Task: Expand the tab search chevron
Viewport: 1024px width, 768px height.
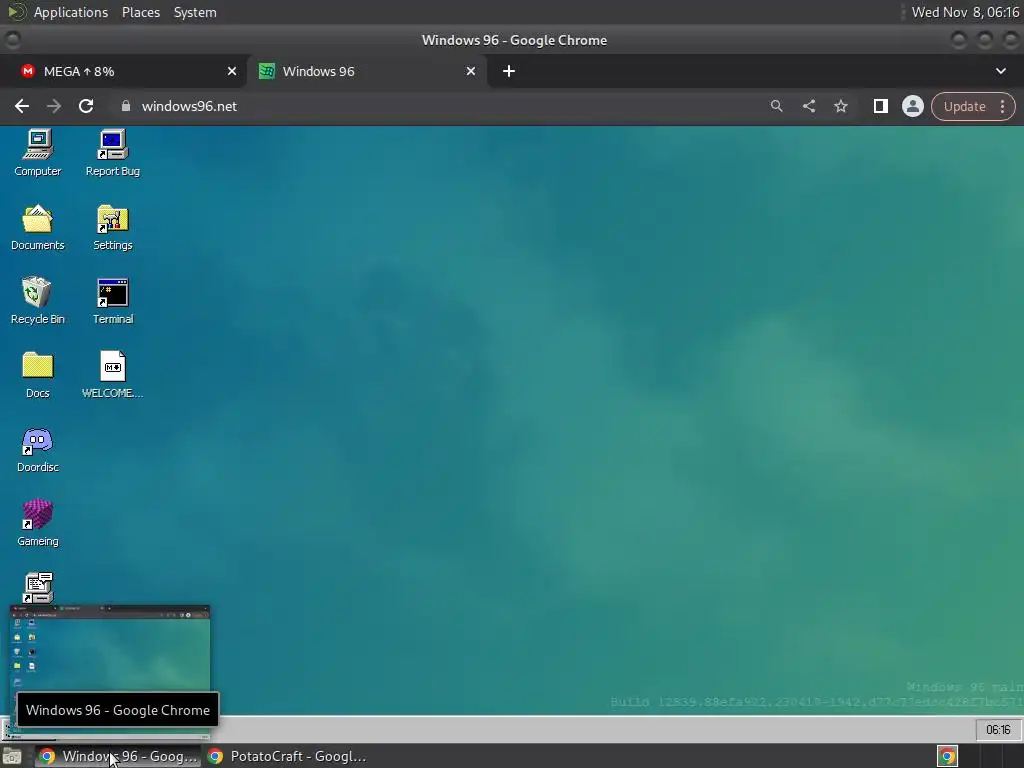Action: tap(1000, 71)
